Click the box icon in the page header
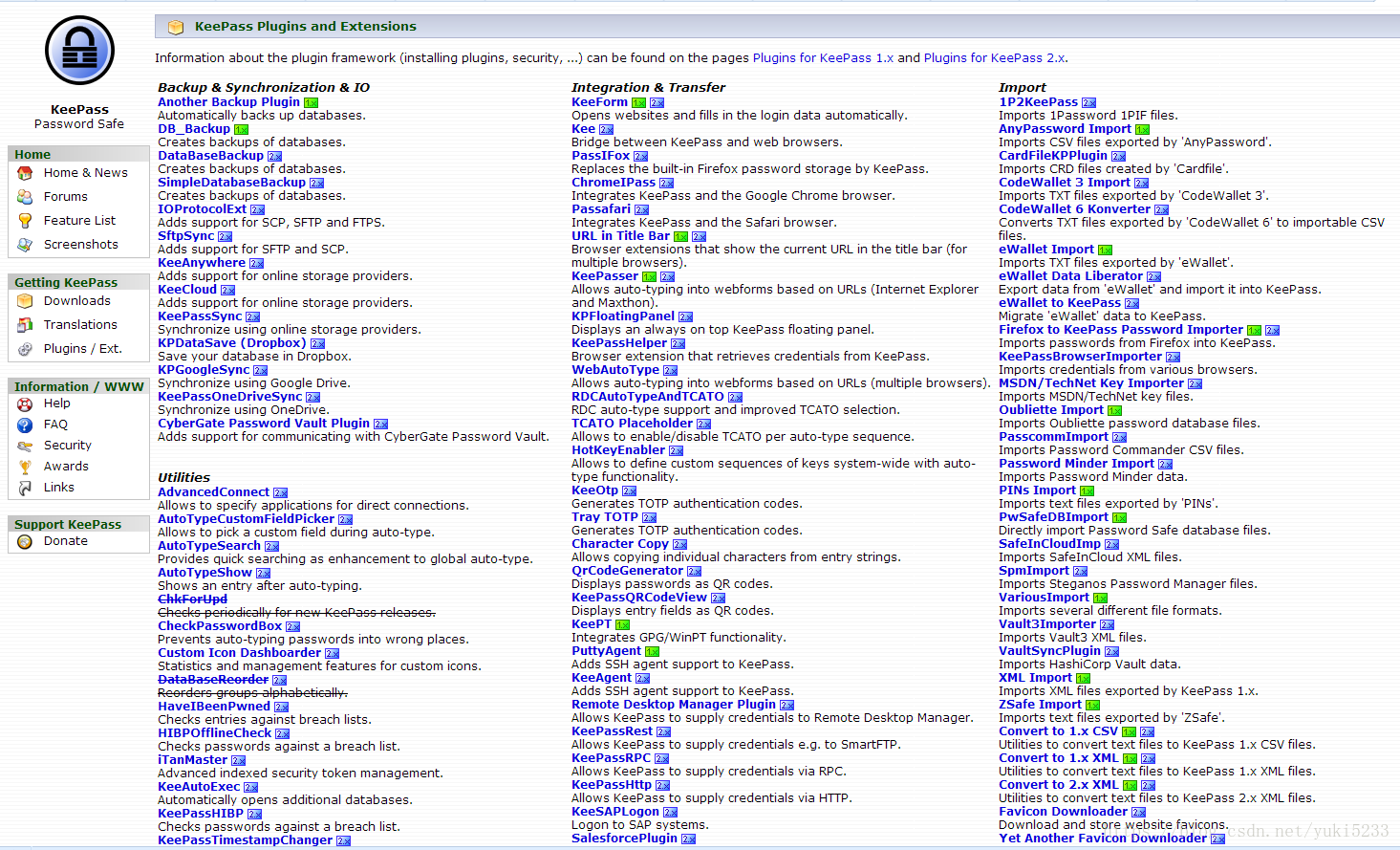The width and height of the screenshot is (1400, 850). point(176,27)
